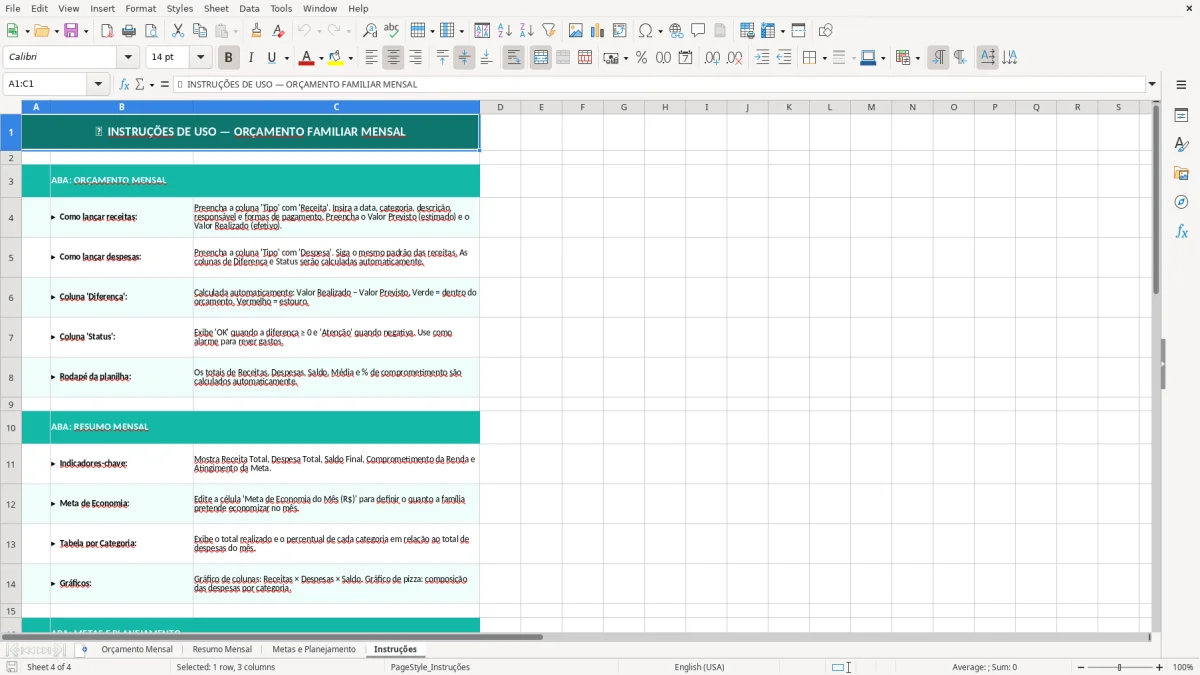
Task: Expand the formula bar
Action: [1152, 84]
